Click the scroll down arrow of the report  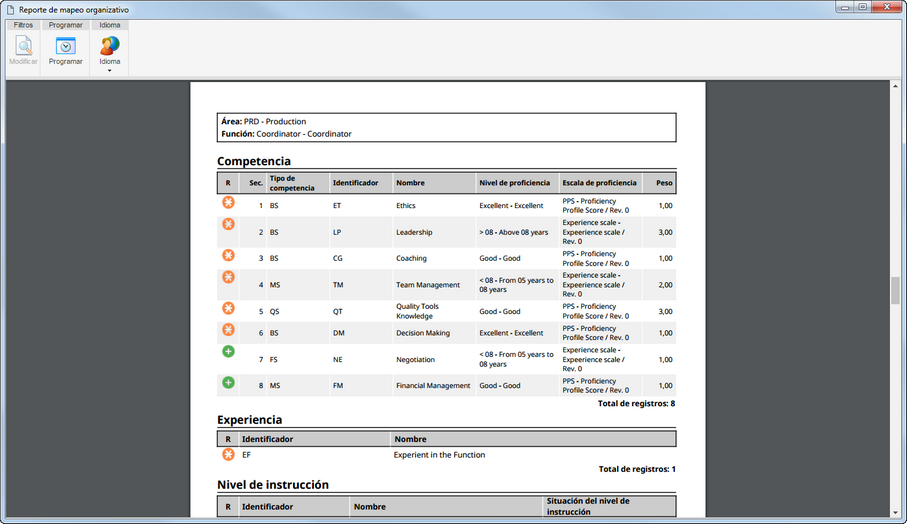coord(895,512)
